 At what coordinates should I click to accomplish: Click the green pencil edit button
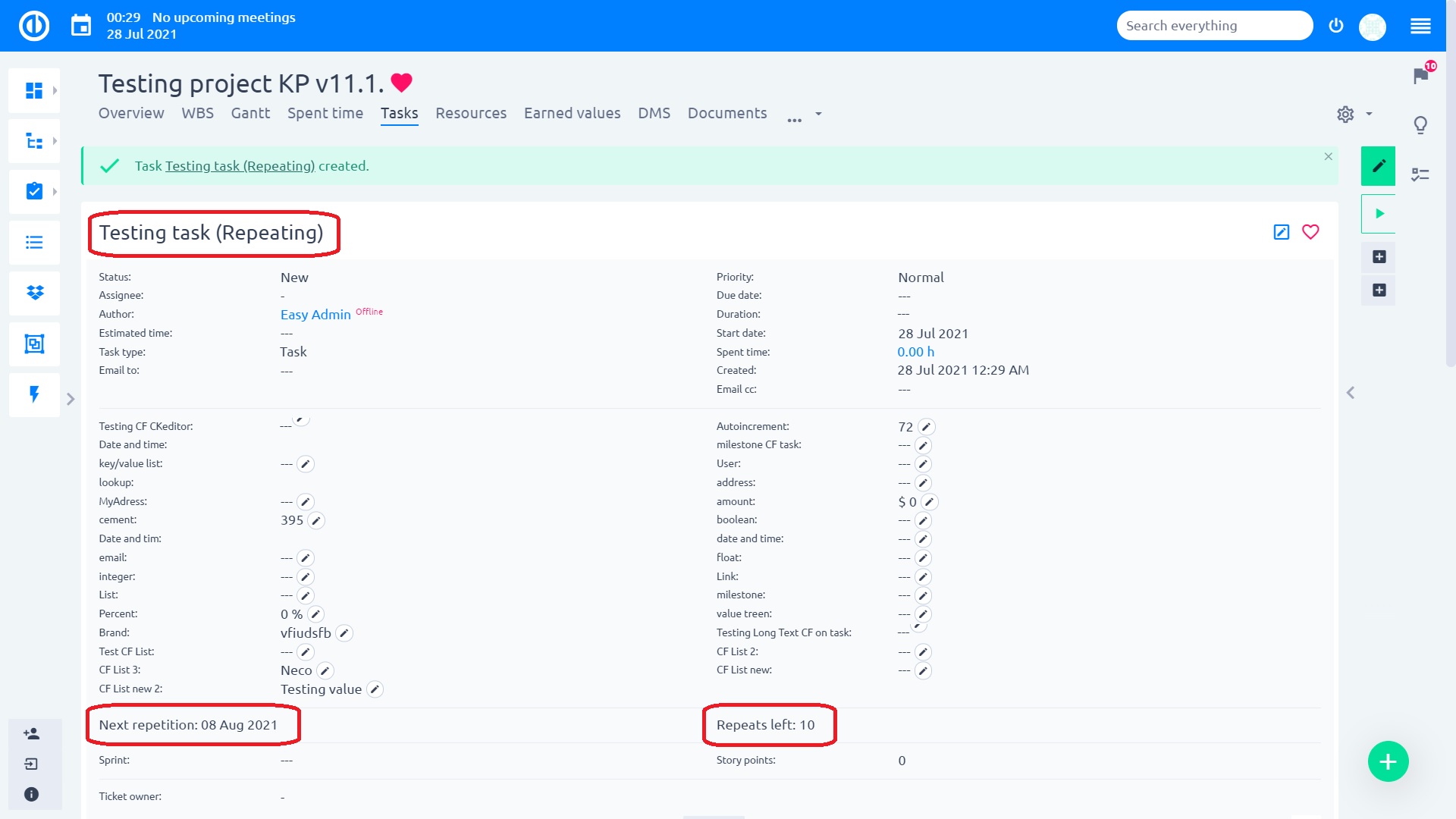point(1378,166)
